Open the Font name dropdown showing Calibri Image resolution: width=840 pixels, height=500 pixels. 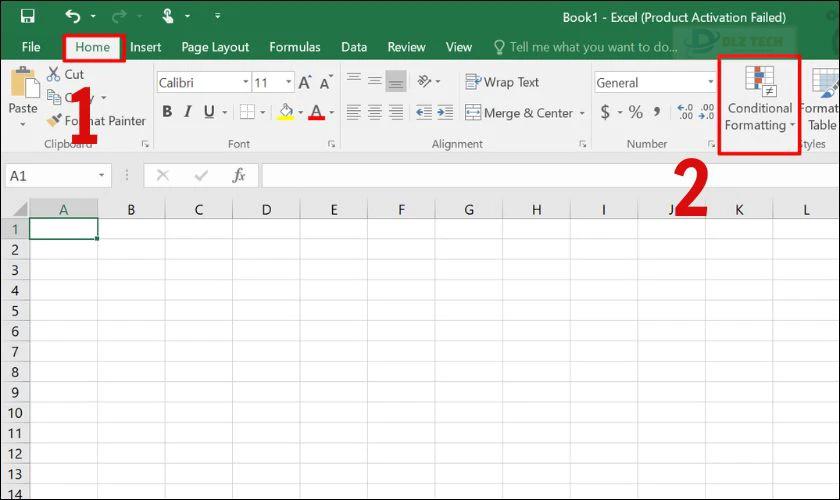coord(204,83)
